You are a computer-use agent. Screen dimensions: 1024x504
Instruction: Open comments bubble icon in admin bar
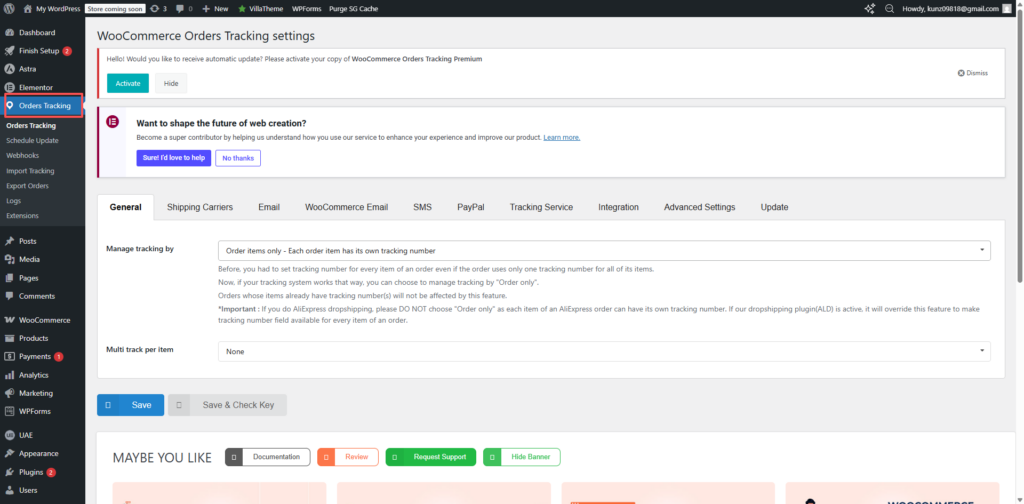tap(180, 9)
